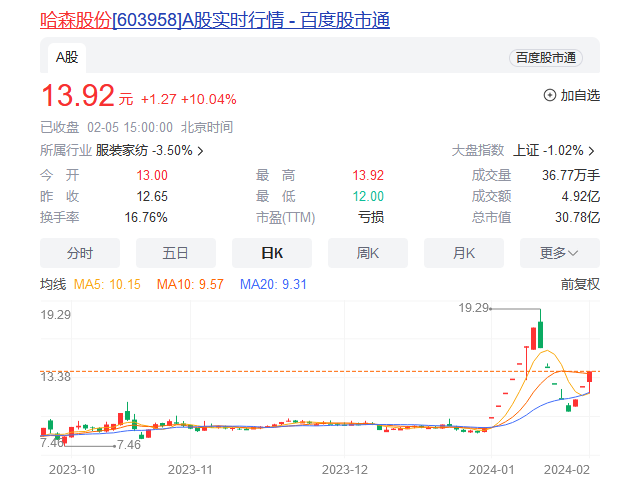Expand the 上证 index chevron
Screen dimensions: 620x478
tap(592, 151)
